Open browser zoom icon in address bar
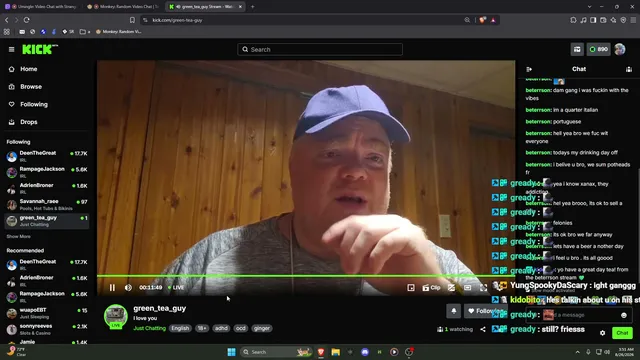Screen dimensions: 640x360 coord(467,20)
